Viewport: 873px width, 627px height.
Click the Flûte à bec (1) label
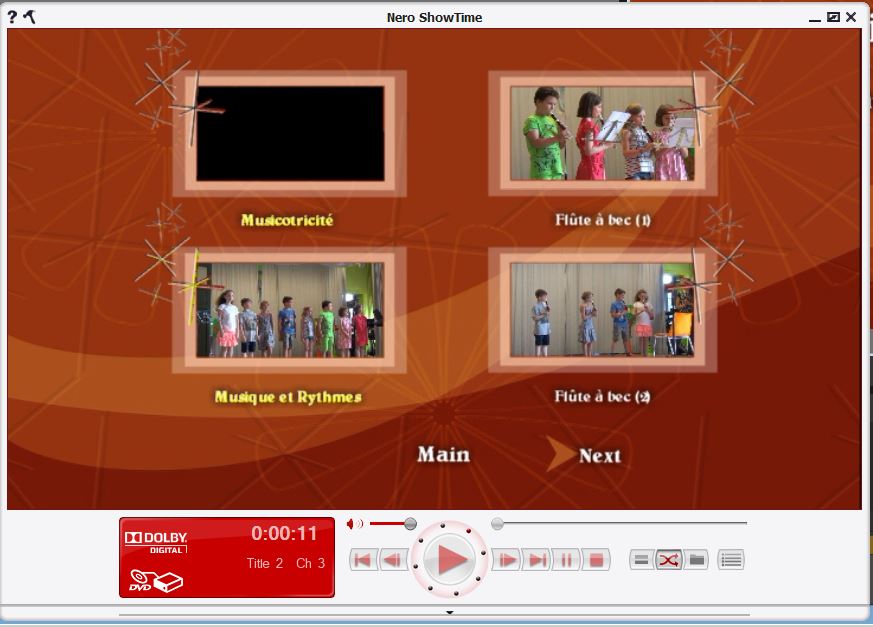click(x=602, y=220)
